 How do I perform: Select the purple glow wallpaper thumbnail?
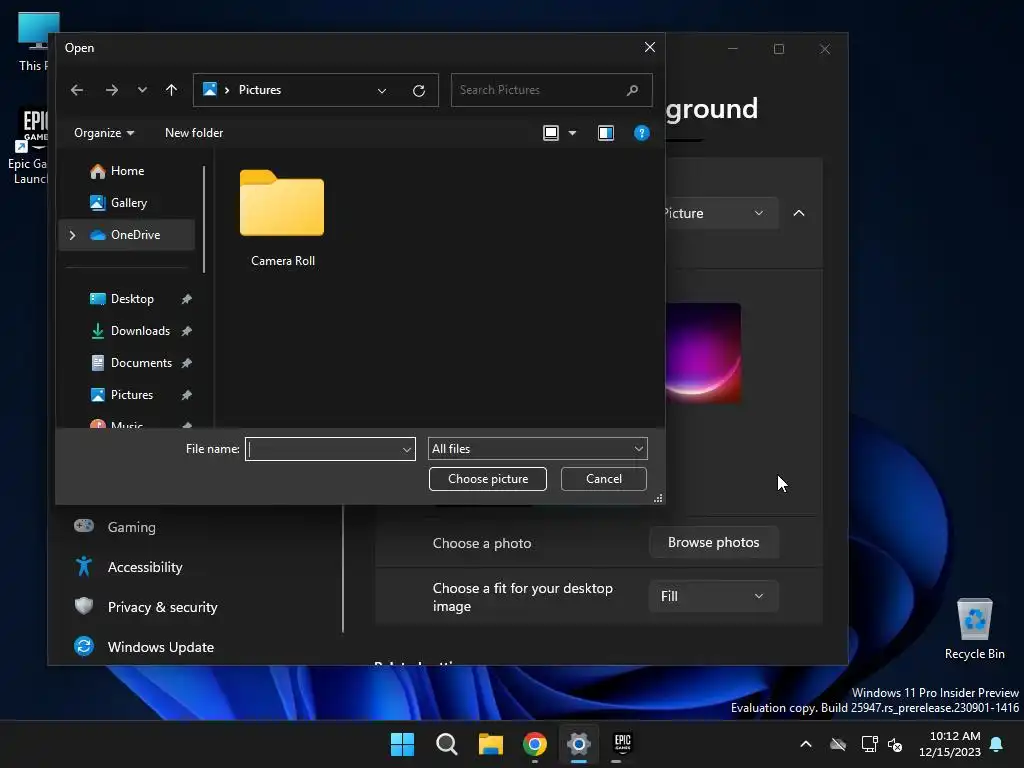point(703,353)
